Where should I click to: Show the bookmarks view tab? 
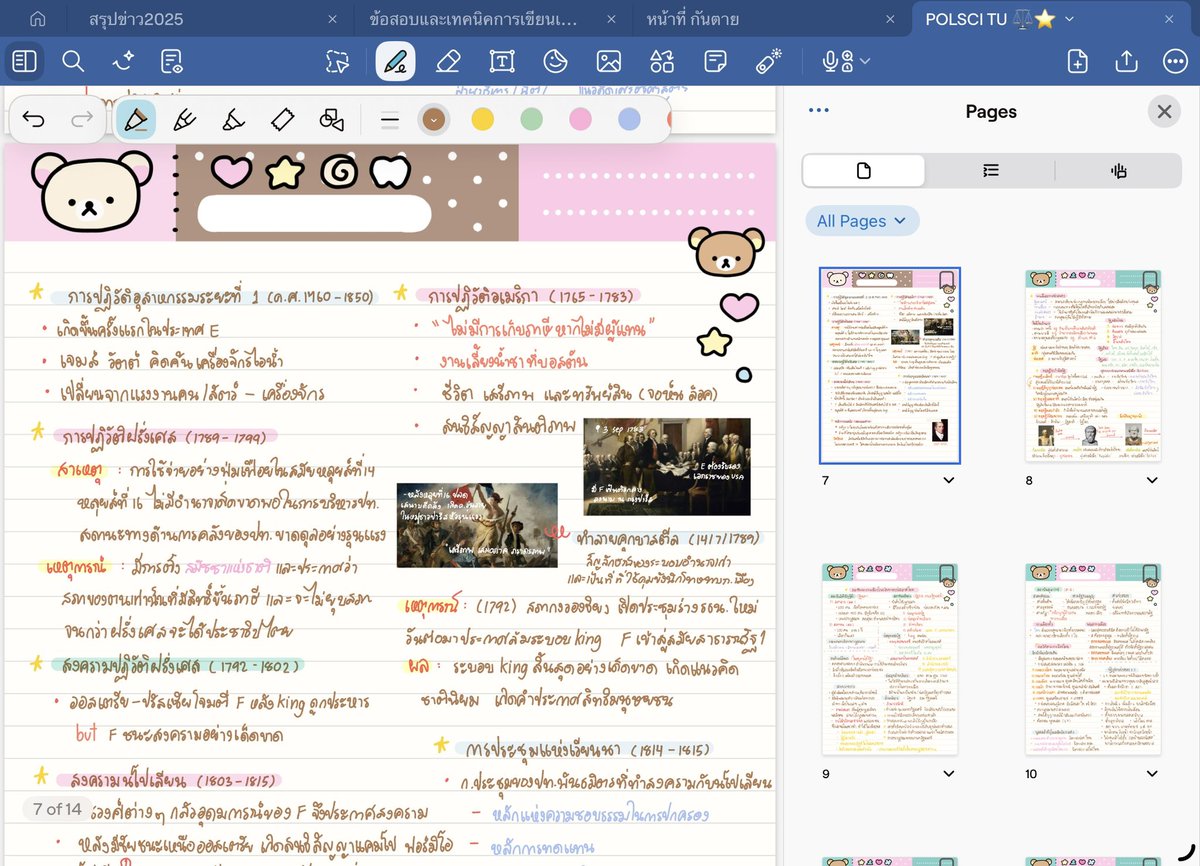point(1118,171)
